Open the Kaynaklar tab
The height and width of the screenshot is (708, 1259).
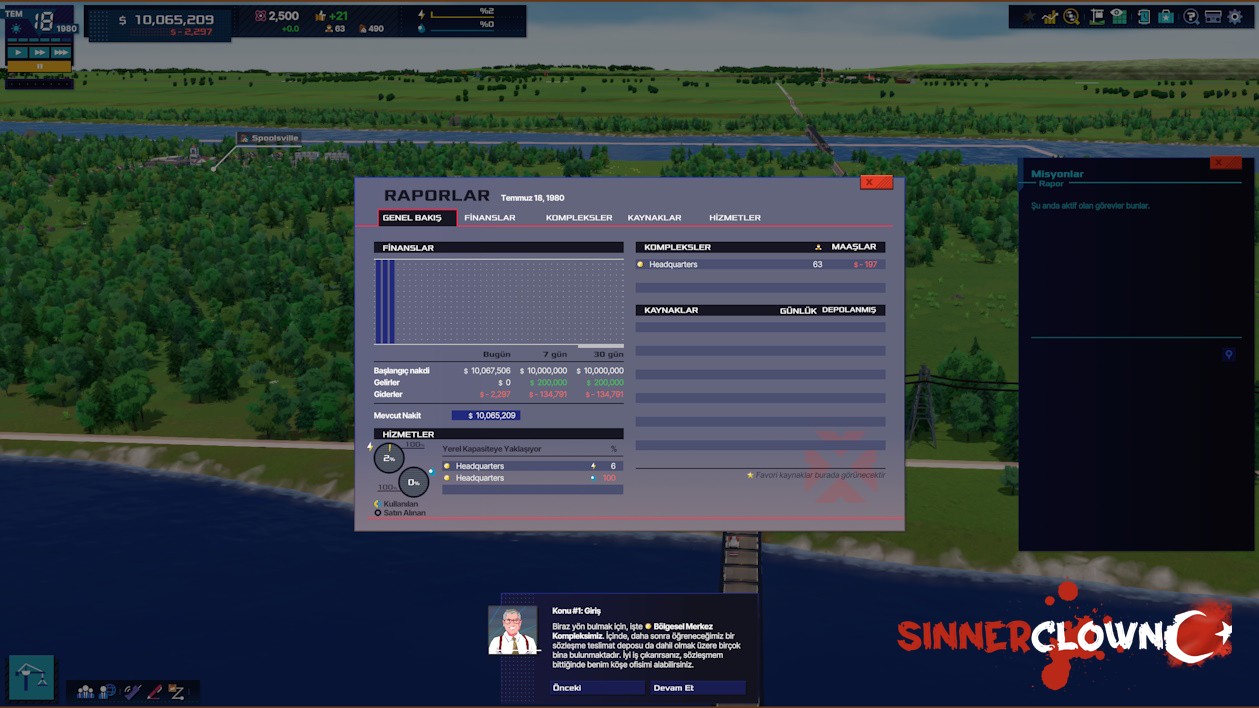coord(654,218)
